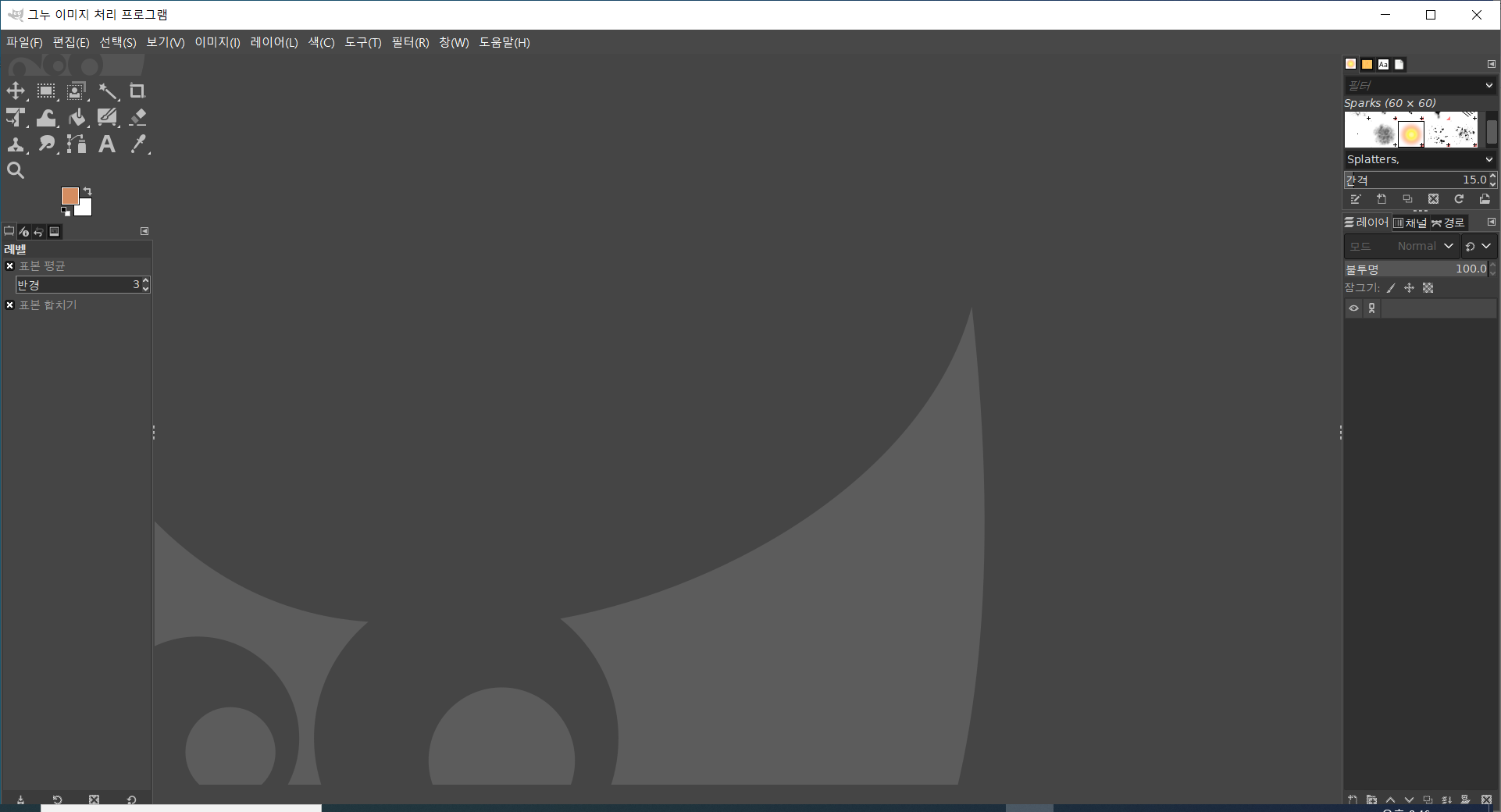Screen dimensions: 1501x812
Task: Open the 편집(E) menu
Action: point(71,42)
